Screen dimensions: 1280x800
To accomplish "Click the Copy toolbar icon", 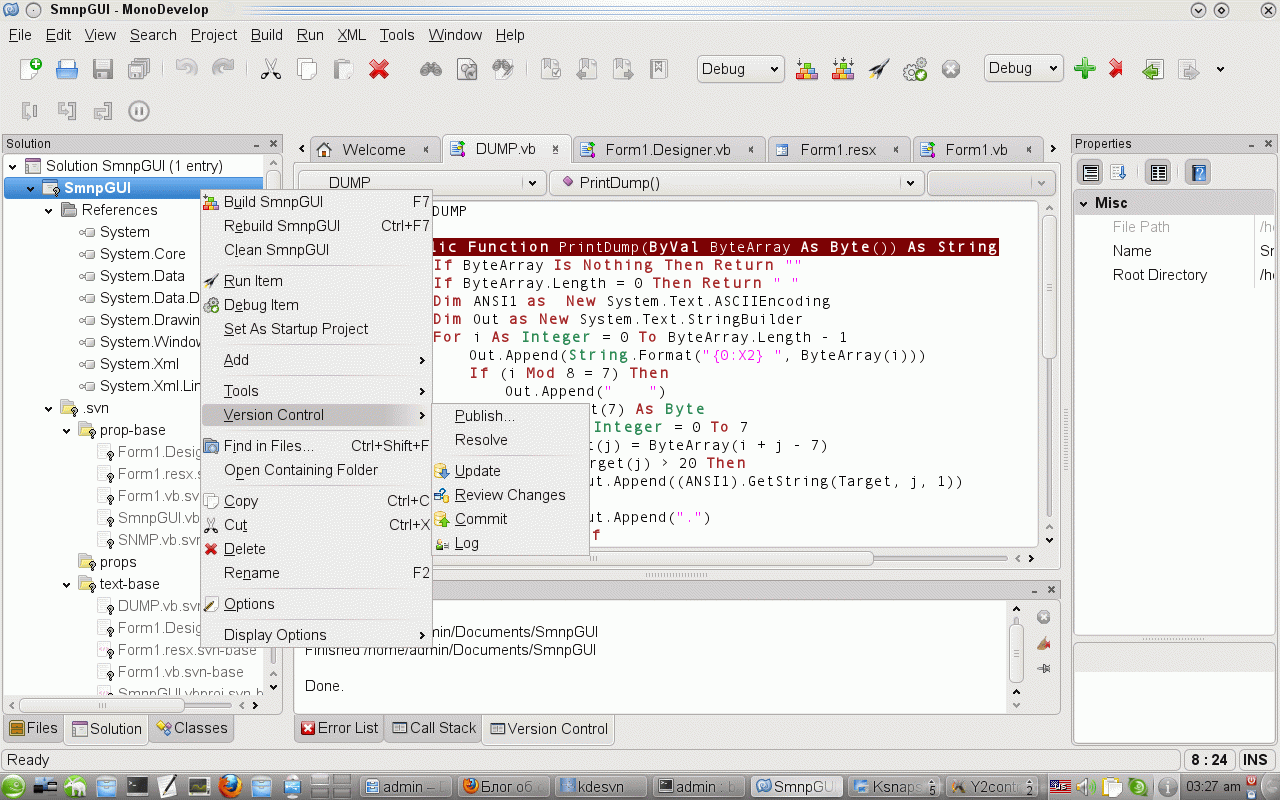I will pyautogui.click(x=306, y=69).
